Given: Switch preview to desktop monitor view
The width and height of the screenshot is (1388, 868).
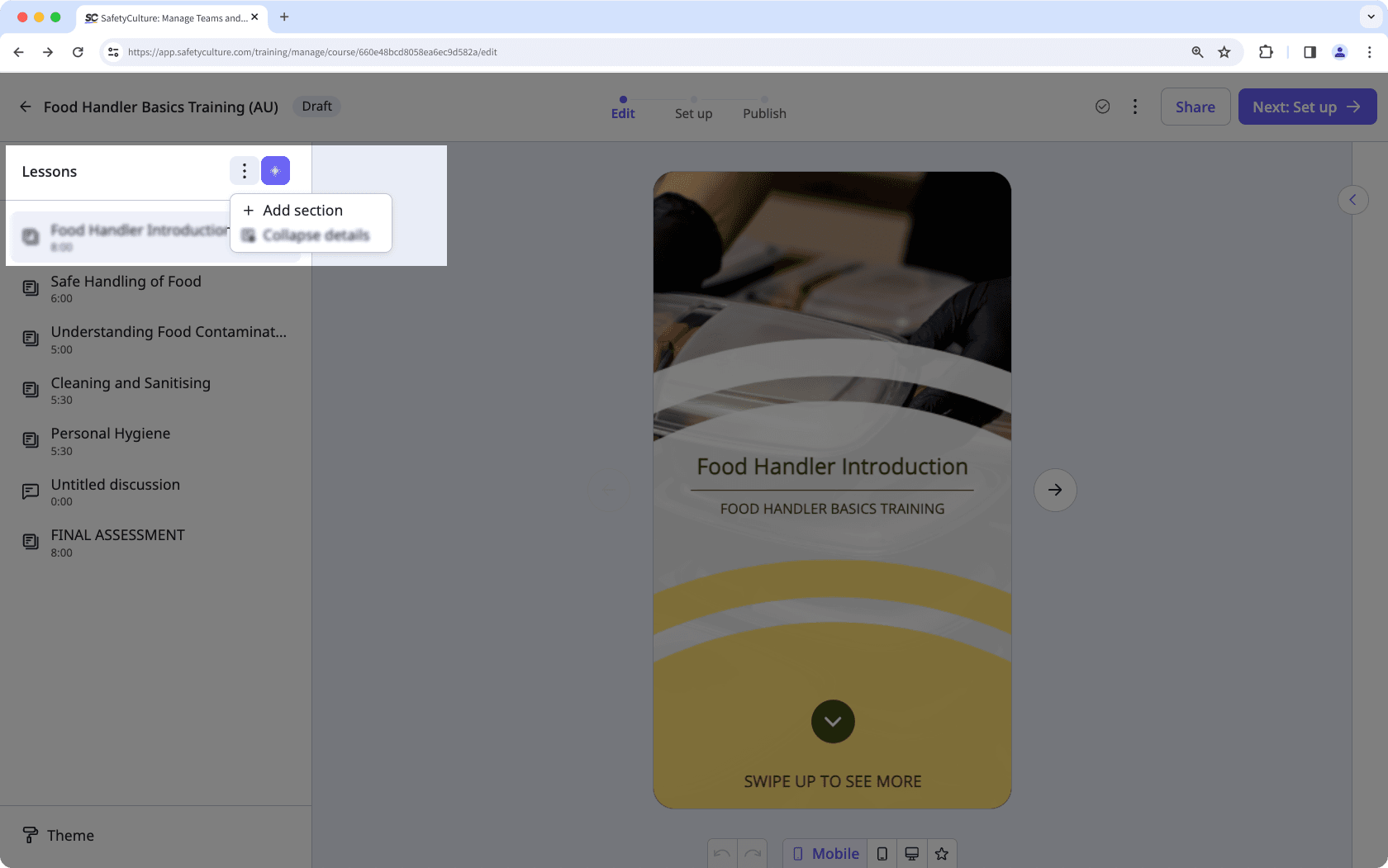Looking at the screenshot, I should [x=911, y=853].
